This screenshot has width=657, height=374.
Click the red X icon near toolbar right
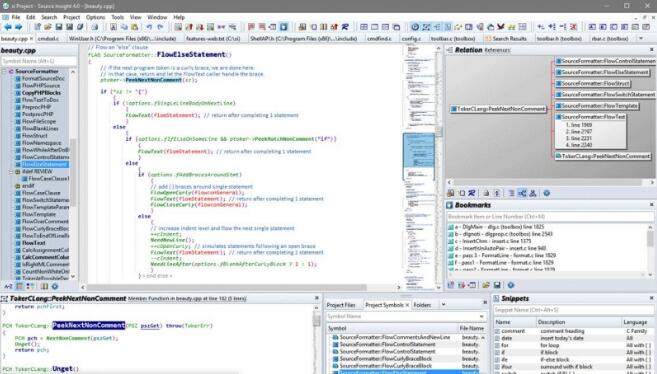573,27
